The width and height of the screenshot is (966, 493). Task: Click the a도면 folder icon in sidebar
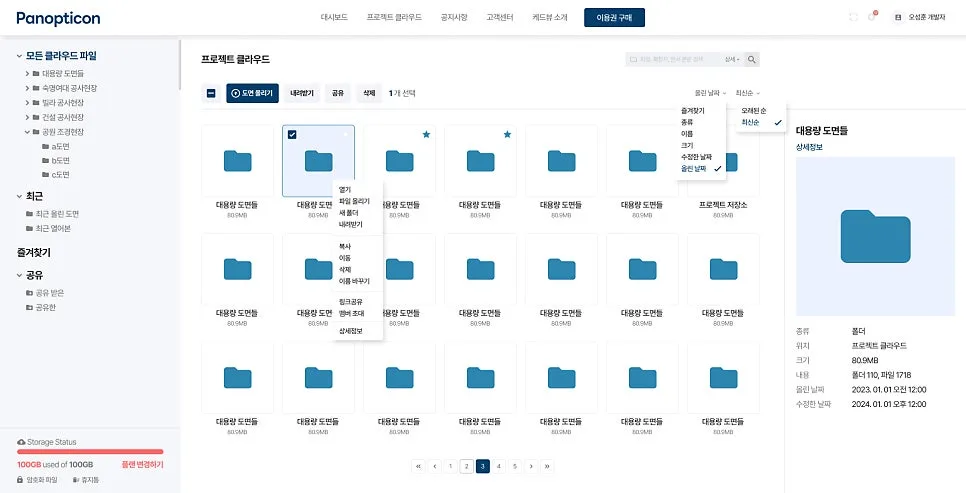[45, 146]
